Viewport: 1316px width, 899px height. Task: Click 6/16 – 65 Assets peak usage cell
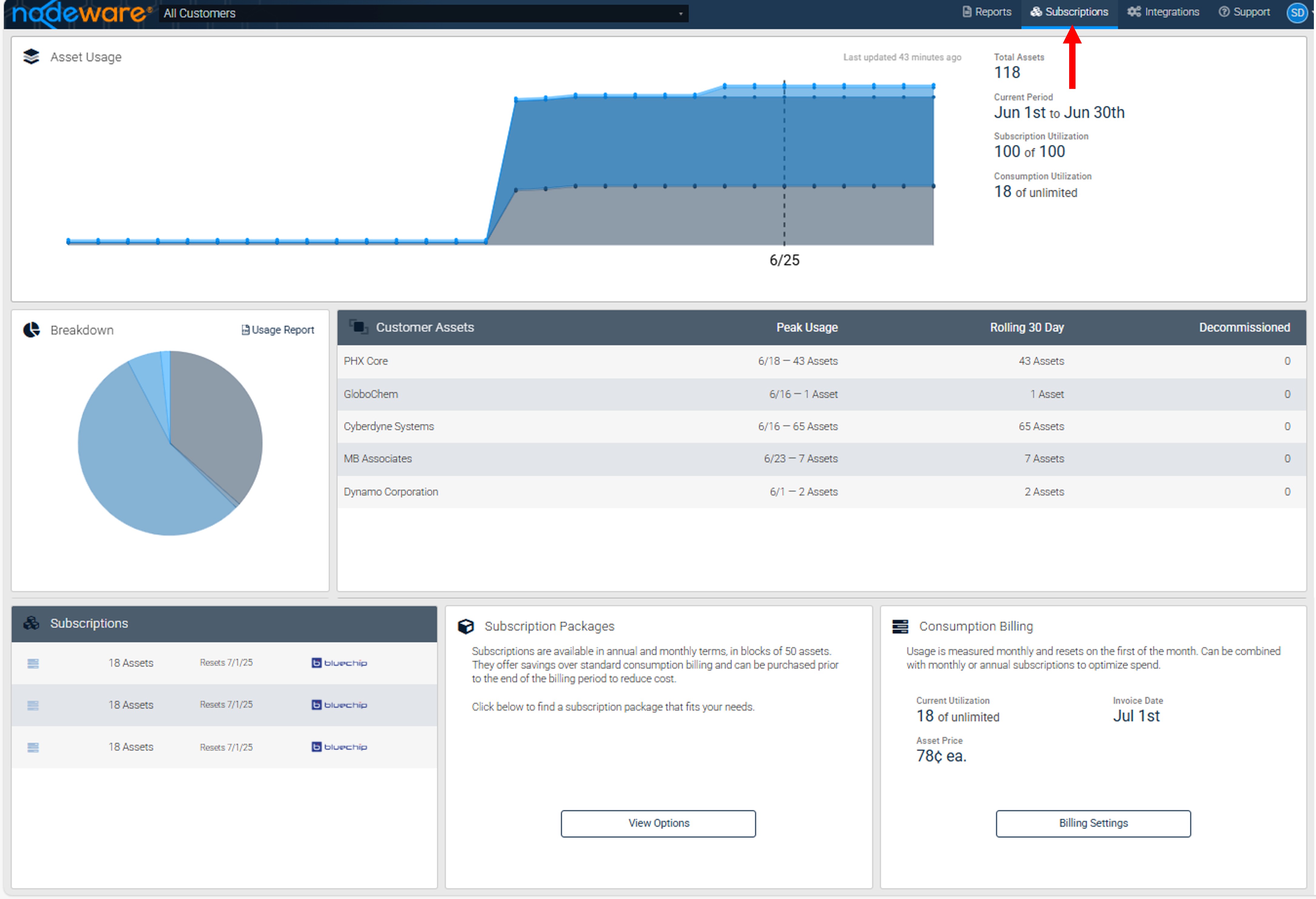798,426
